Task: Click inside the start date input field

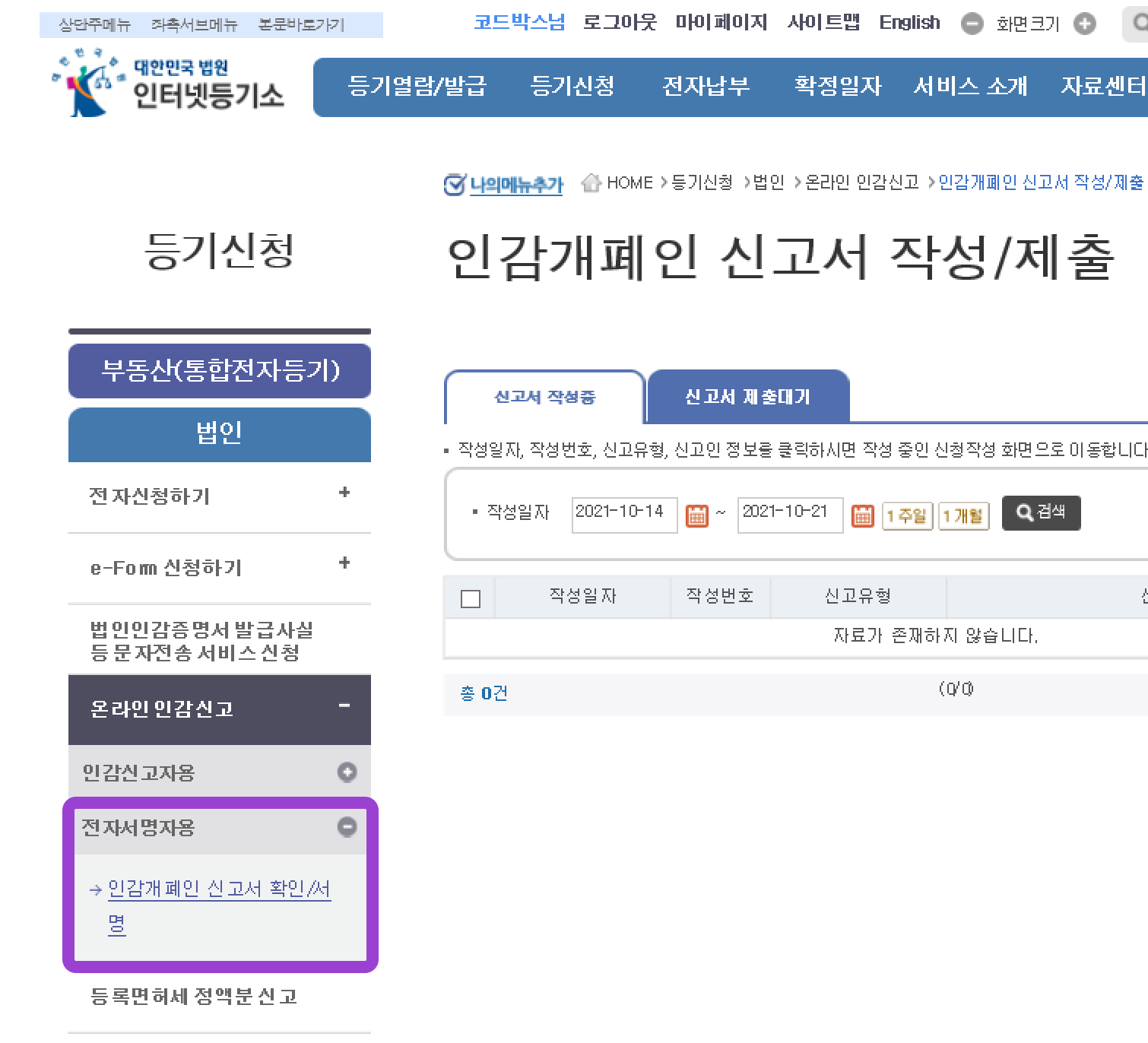Action: [x=623, y=514]
